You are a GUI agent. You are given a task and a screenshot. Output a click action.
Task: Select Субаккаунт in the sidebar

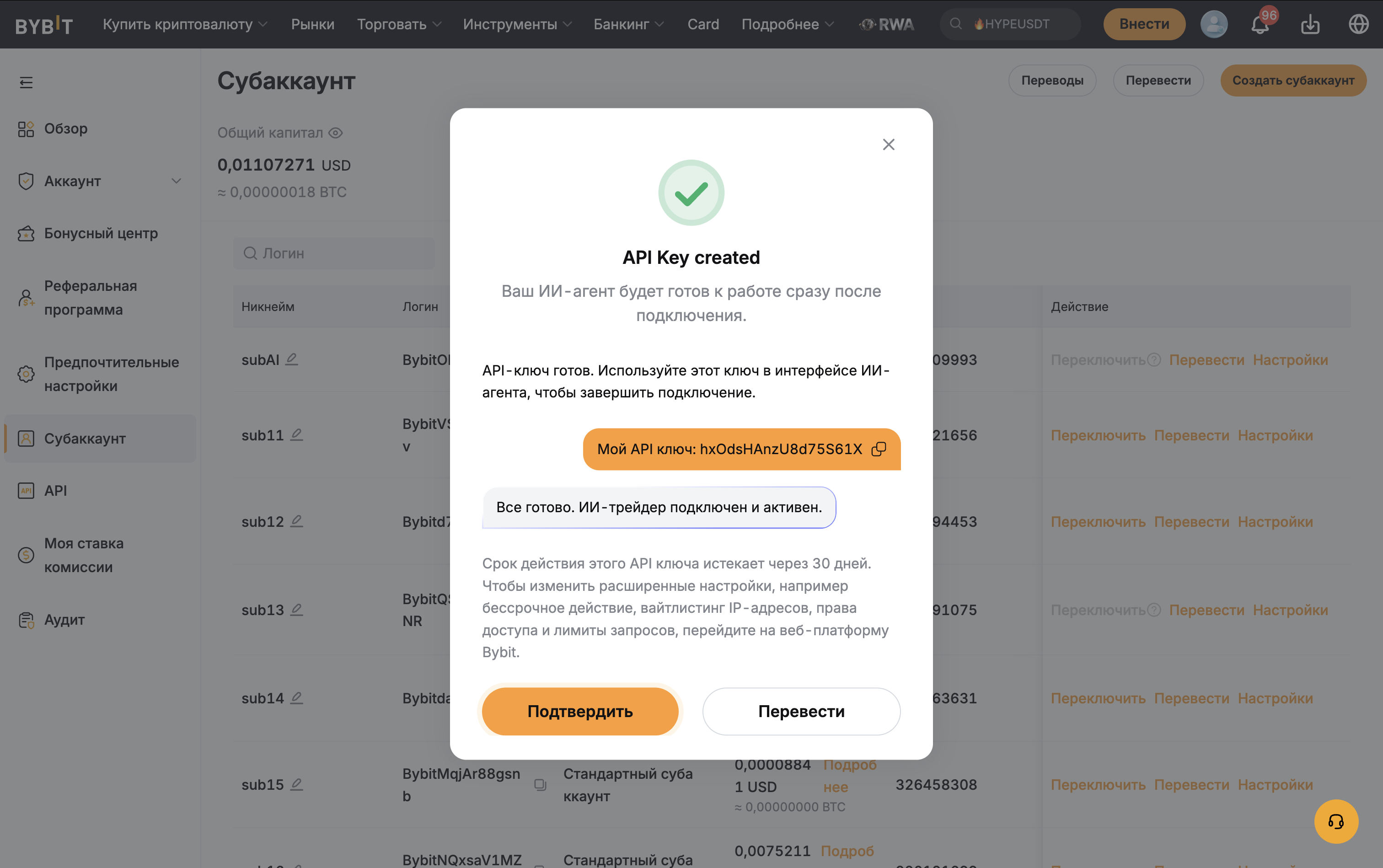coord(100,439)
